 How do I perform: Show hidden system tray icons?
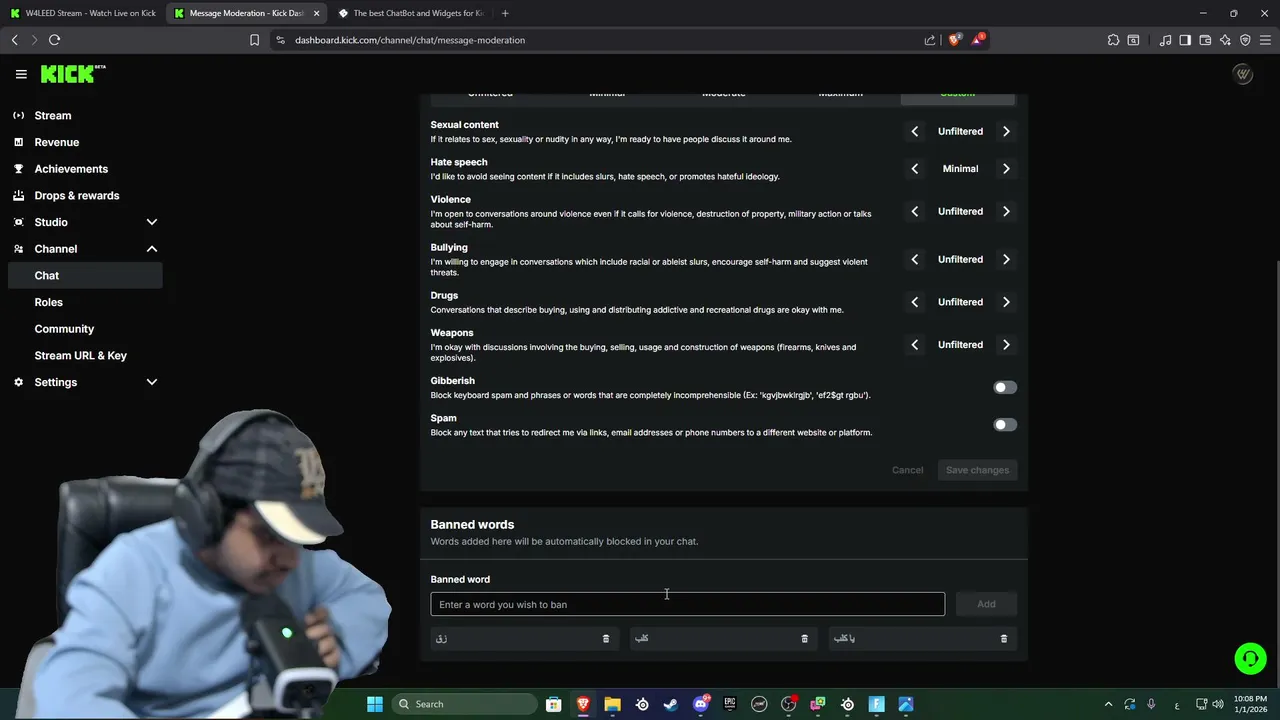[x=1107, y=704]
